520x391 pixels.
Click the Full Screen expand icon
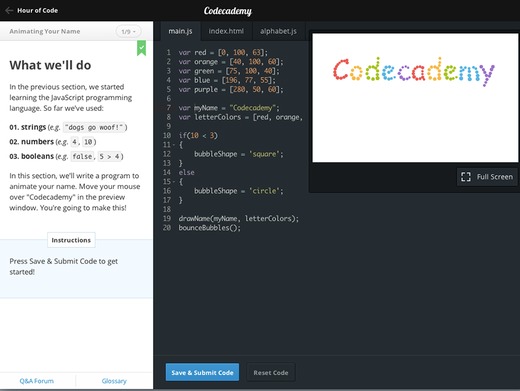466,177
